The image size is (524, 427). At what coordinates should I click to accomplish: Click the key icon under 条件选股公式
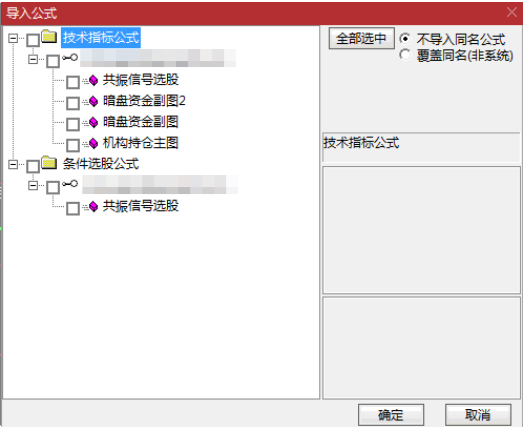(x=70, y=183)
